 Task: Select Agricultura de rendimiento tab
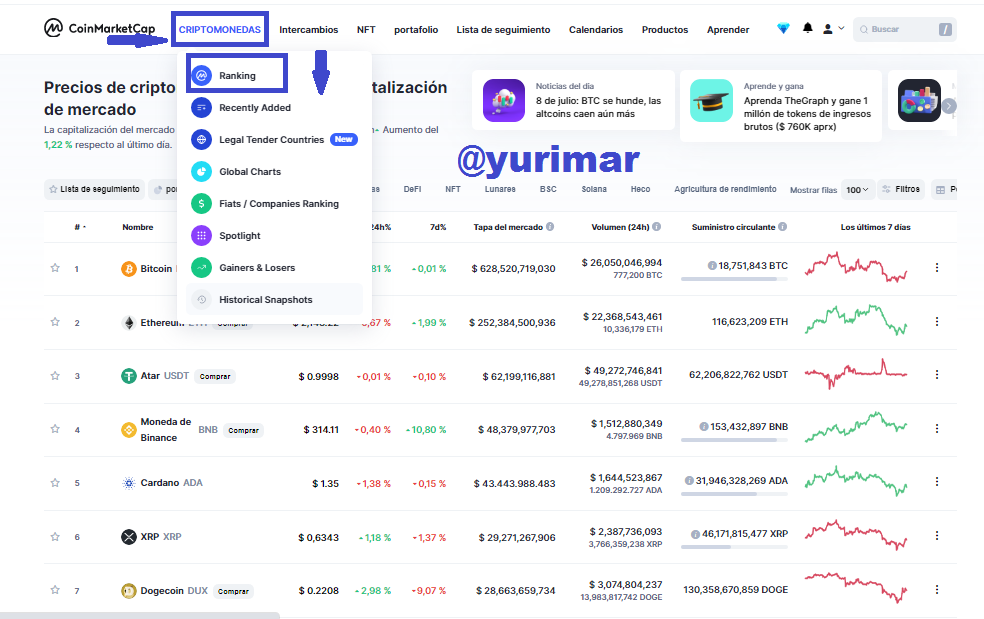[x=725, y=189]
